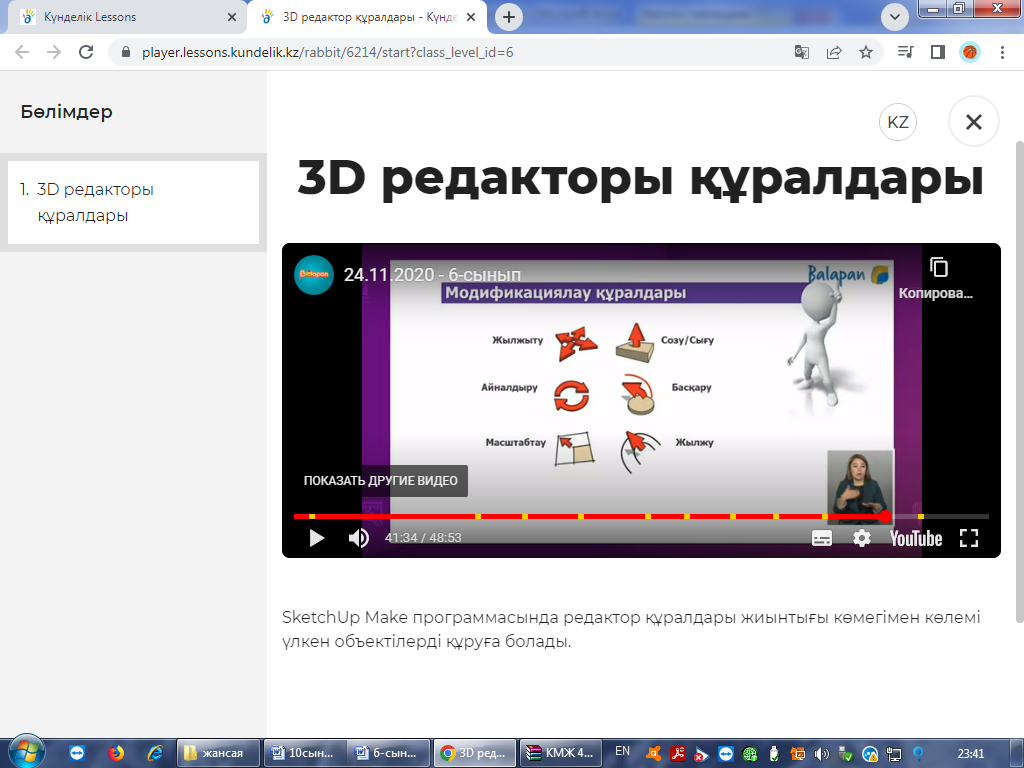Open 'жансая' folder taskbar window

pyautogui.click(x=219, y=753)
